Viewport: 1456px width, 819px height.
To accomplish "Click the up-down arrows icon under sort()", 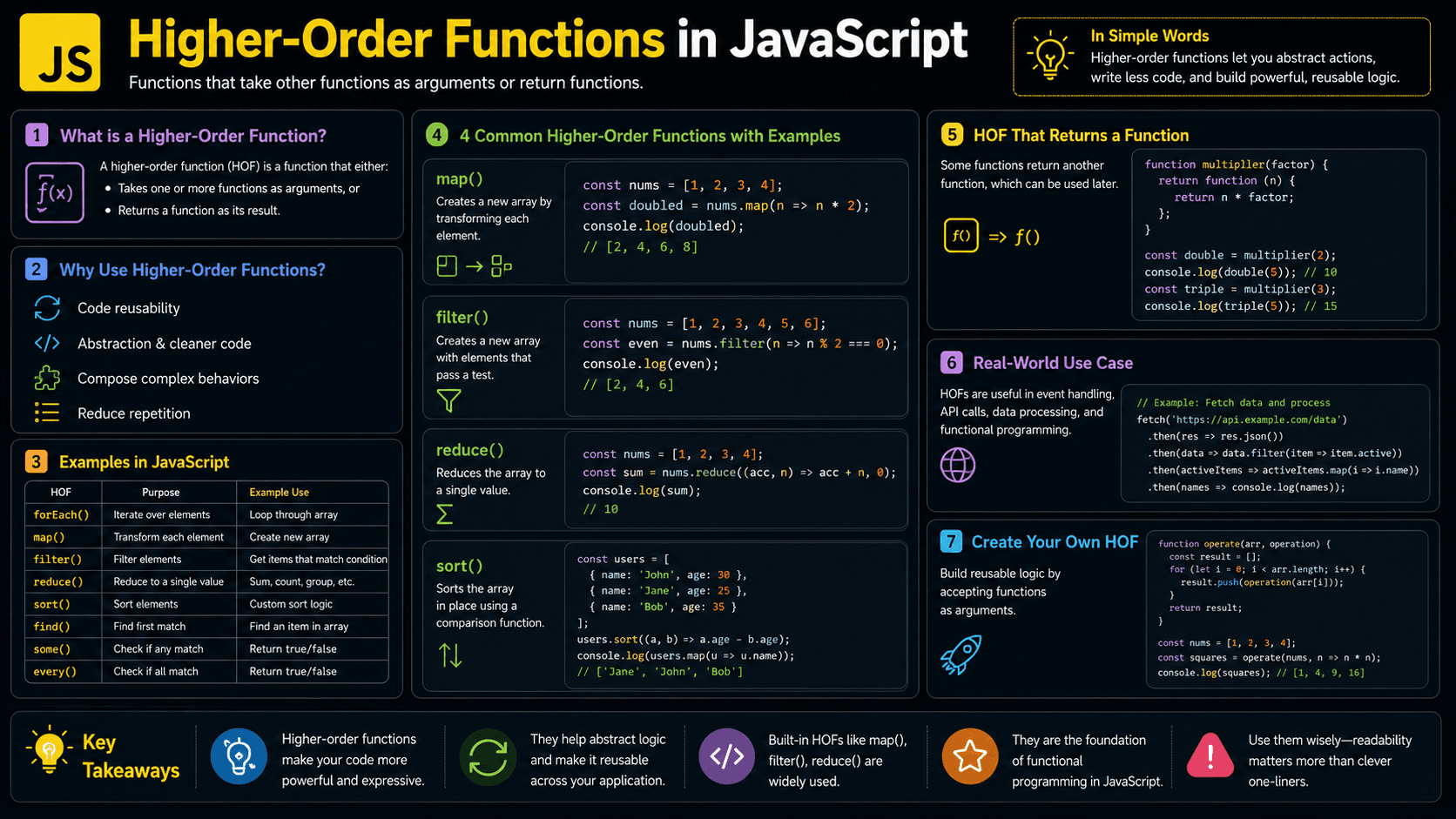I will click(x=450, y=655).
